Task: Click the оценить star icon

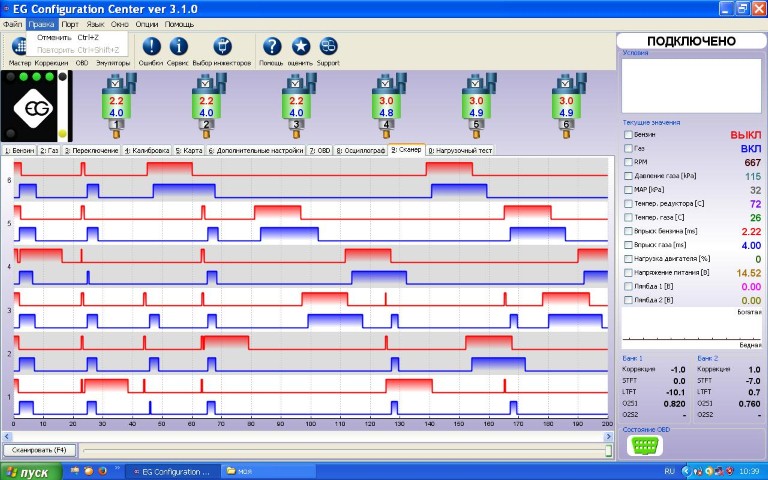Action: pyautogui.click(x=300, y=46)
